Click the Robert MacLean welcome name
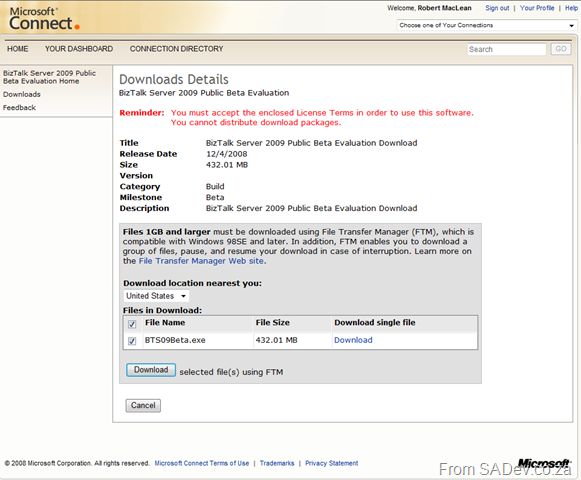581x480 pixels. (x=445, y=8)
